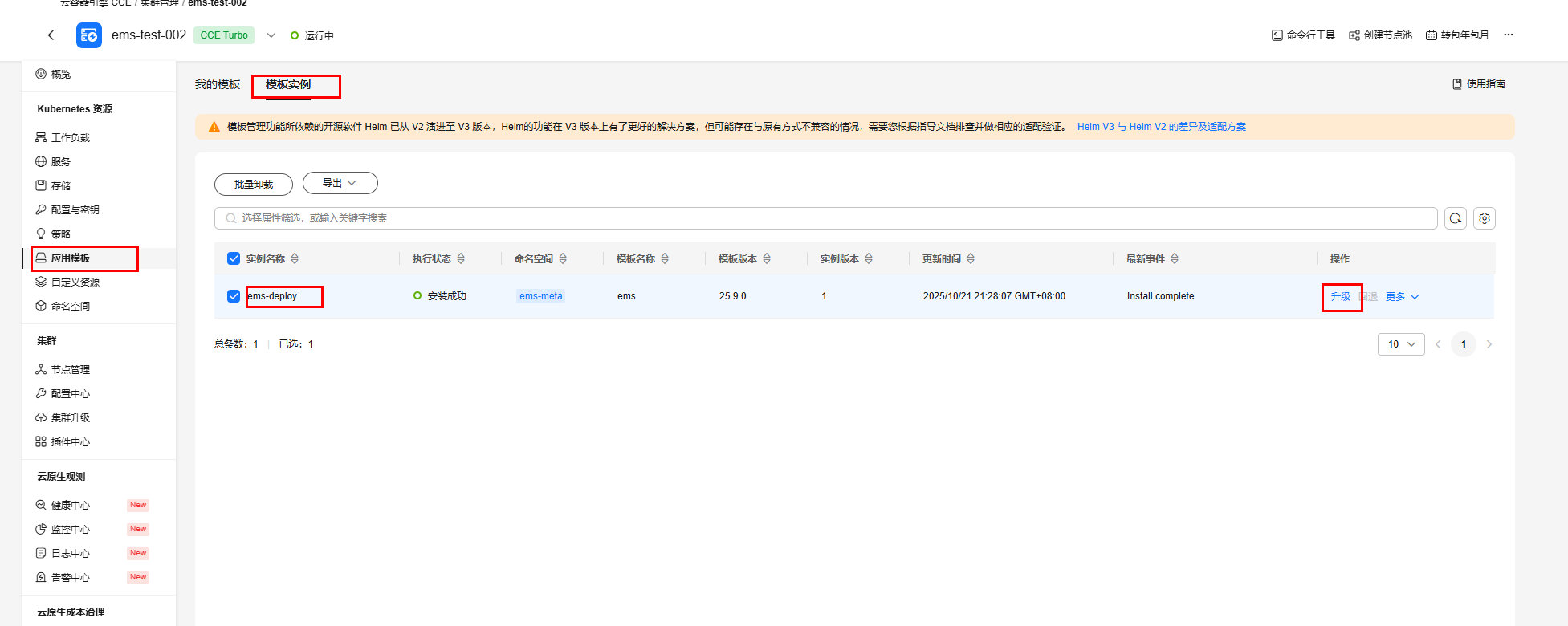Open the top-right three-dot more menu
Screen dimensions: 1568x626
(1508, 35)
